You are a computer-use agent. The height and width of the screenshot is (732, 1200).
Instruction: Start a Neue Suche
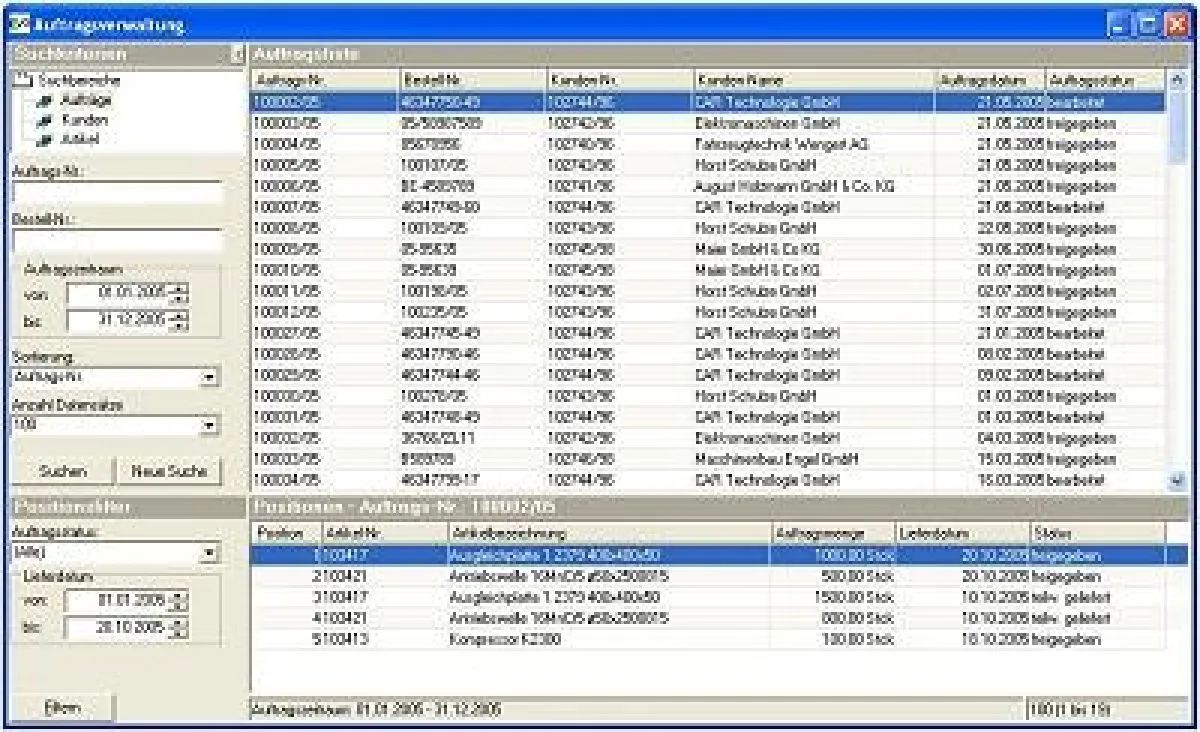click(170, 469)
